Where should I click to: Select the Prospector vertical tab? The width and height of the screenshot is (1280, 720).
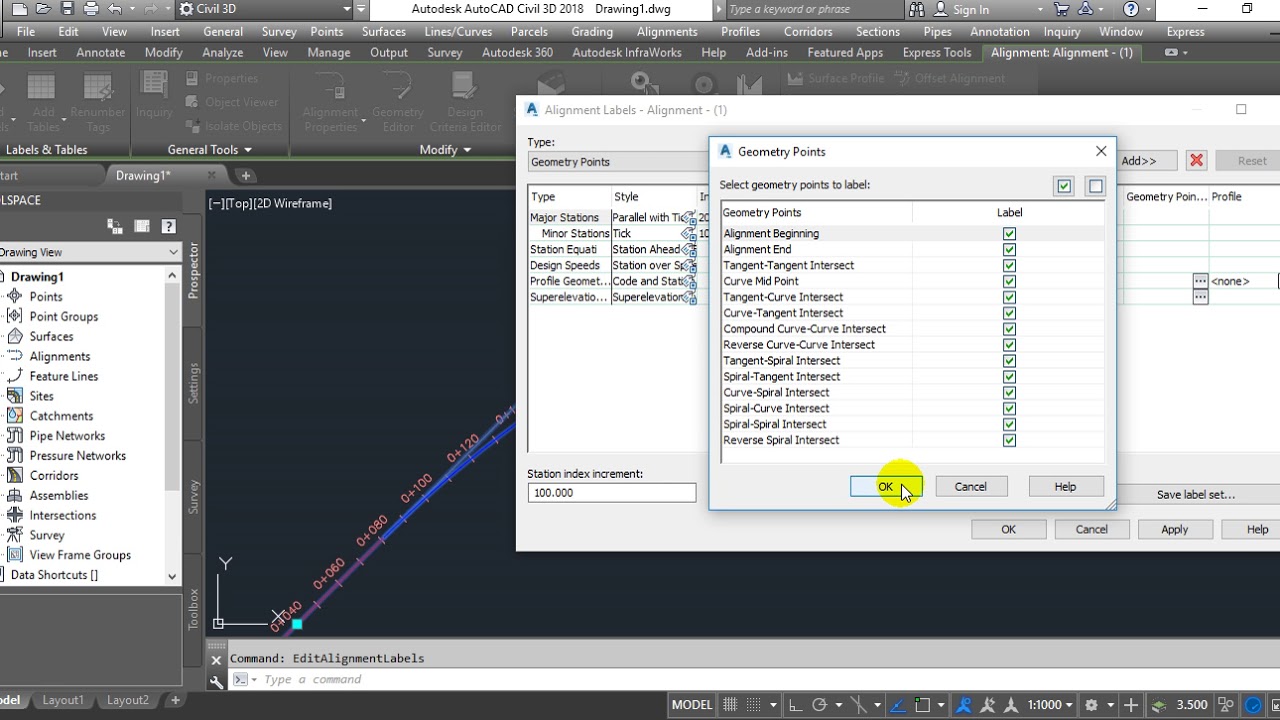pyautogui.click(x=194, y=270)
